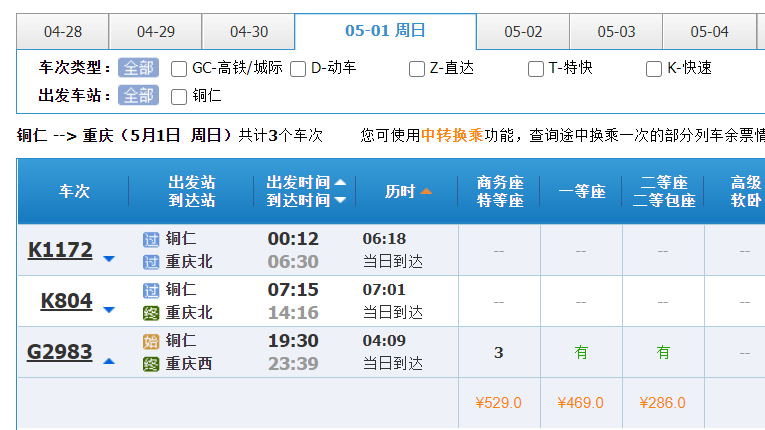Click the 终 icon beside 重庆西
Screen dimensions: 765x430
click(x=151, y=364)
